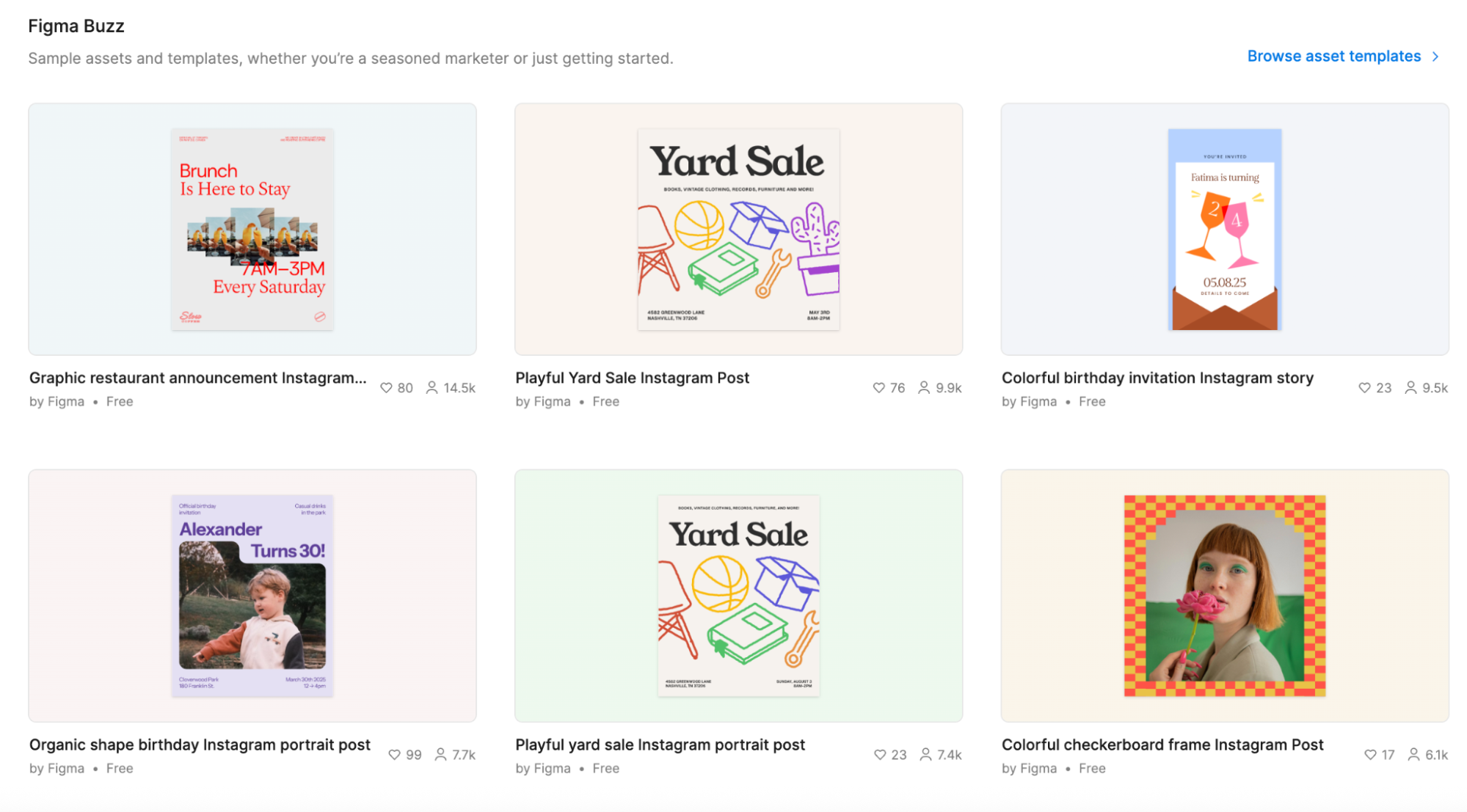The image size is (1467, 812).
Task: Open Browse asset templates link
Action: click(x=1333, y=56)
